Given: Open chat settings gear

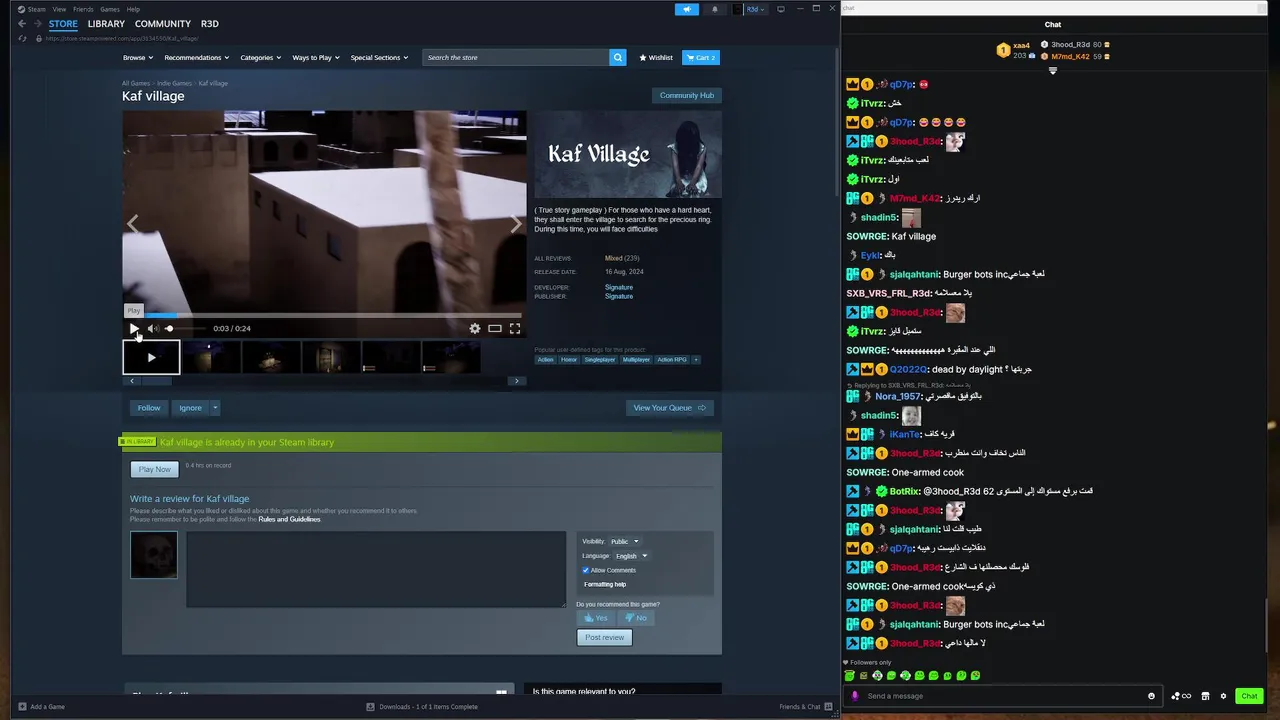Looking at the screenshot, I should [x=1223, y=696].
